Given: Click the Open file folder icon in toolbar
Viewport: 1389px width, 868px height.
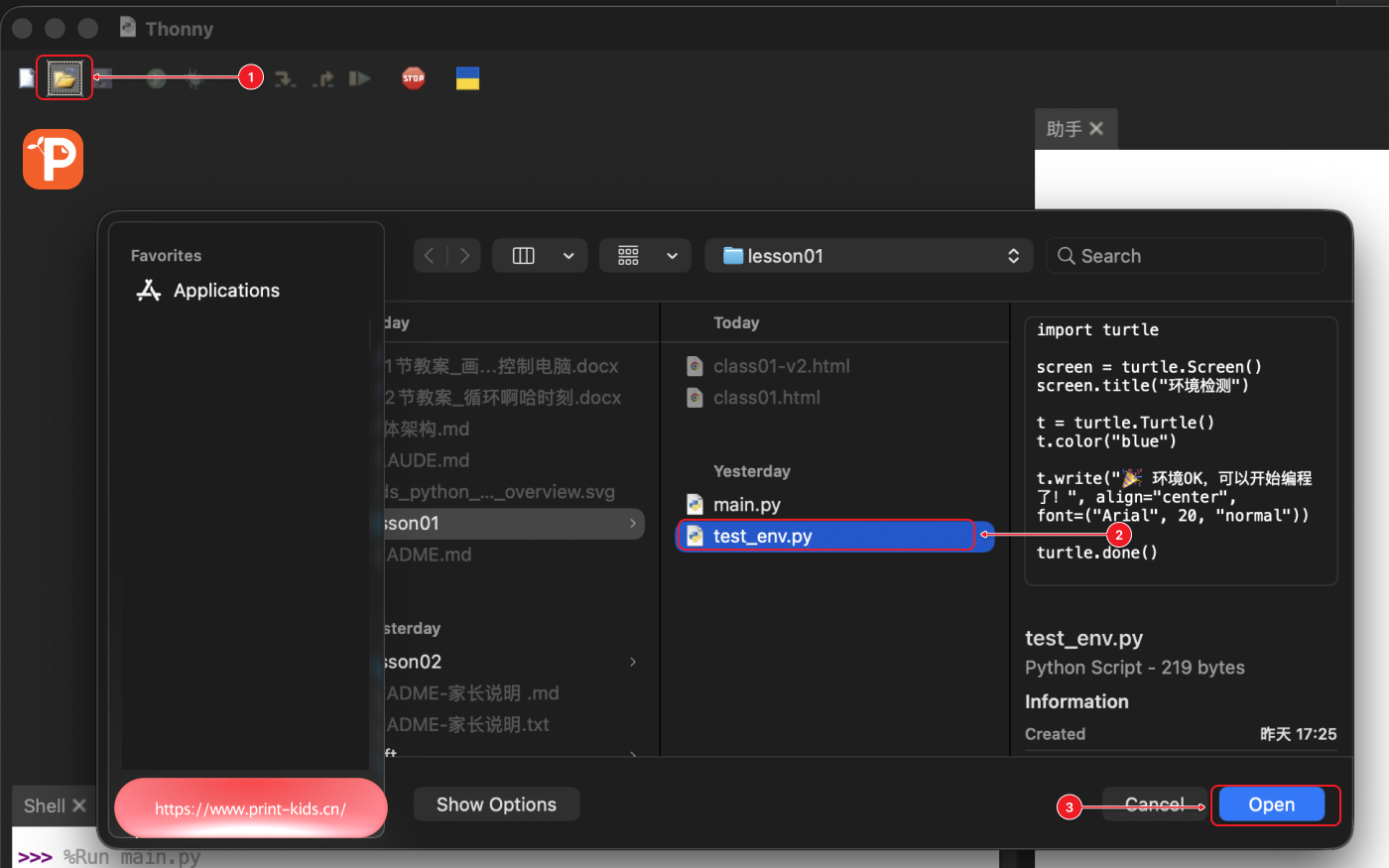Looking at the screenshot, I should pyautogui.click(x=64, y=78).
